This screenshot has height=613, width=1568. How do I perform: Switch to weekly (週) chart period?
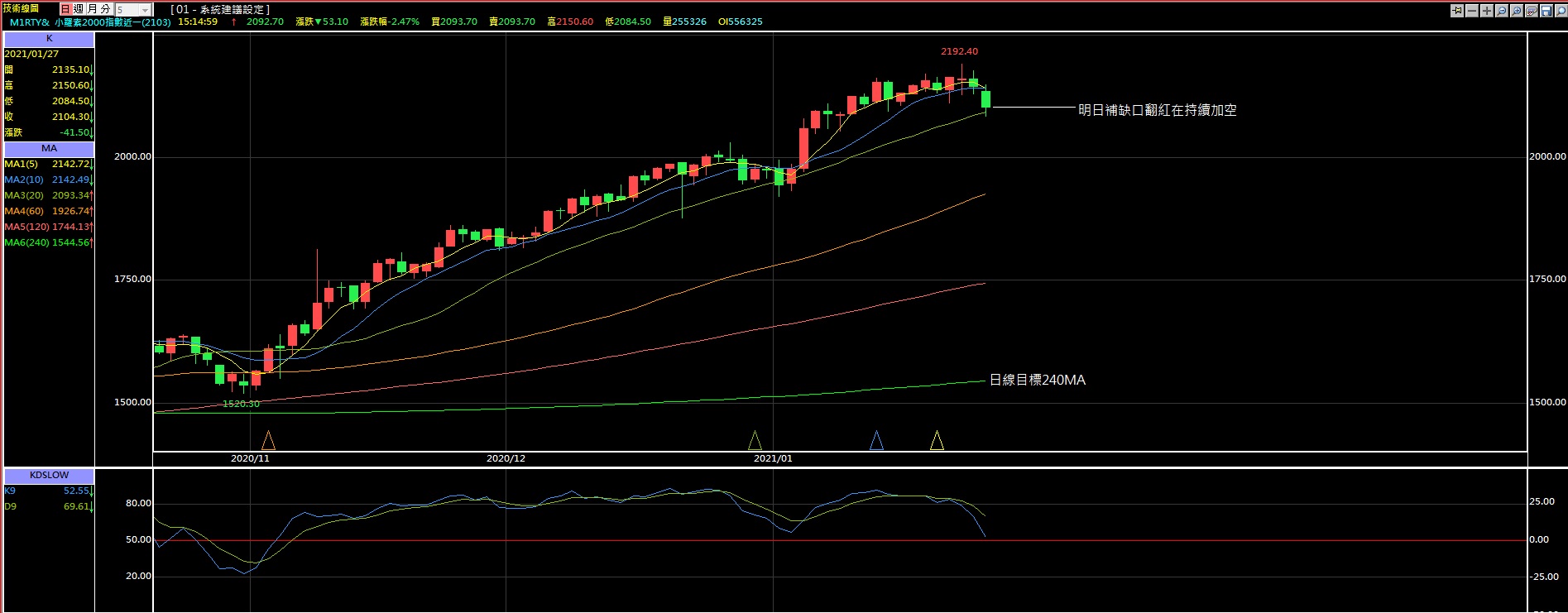tap(79, 9)
